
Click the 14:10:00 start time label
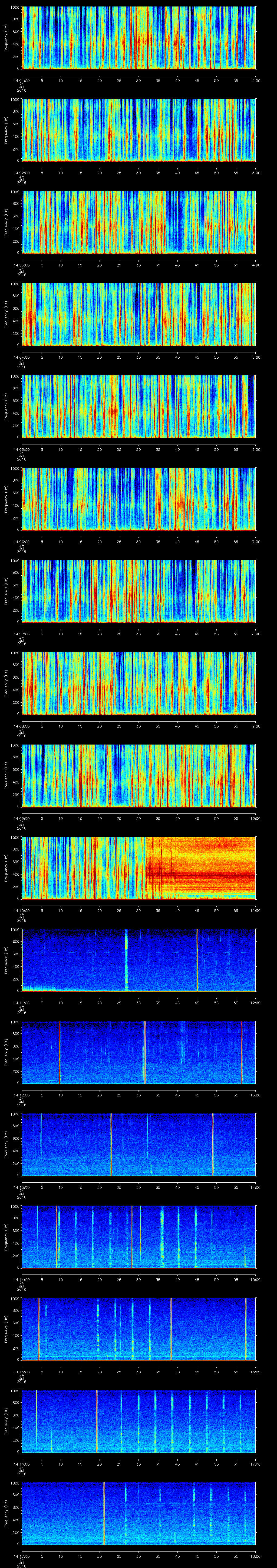21,910
